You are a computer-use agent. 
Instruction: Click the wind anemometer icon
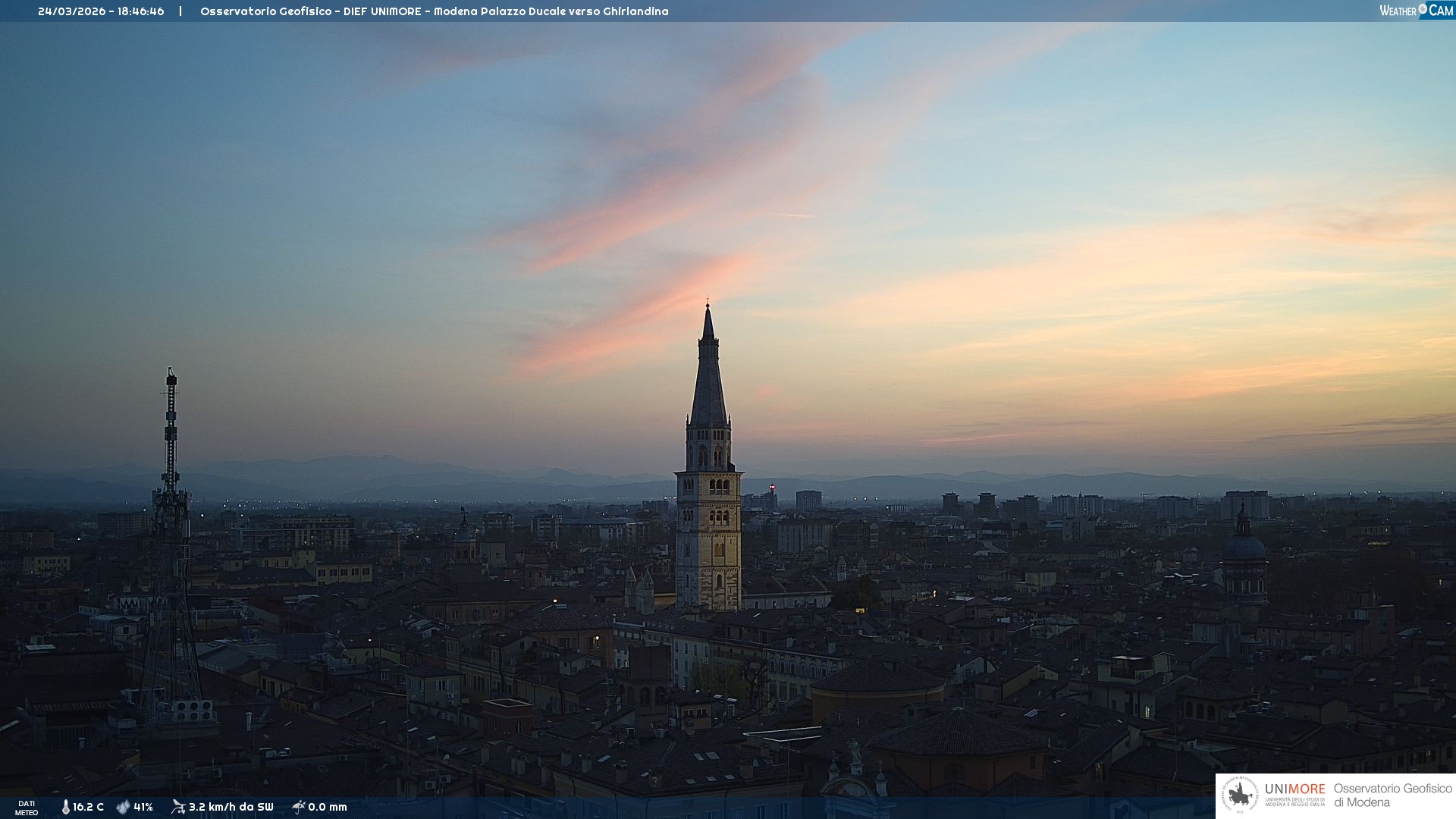[178, 807]
